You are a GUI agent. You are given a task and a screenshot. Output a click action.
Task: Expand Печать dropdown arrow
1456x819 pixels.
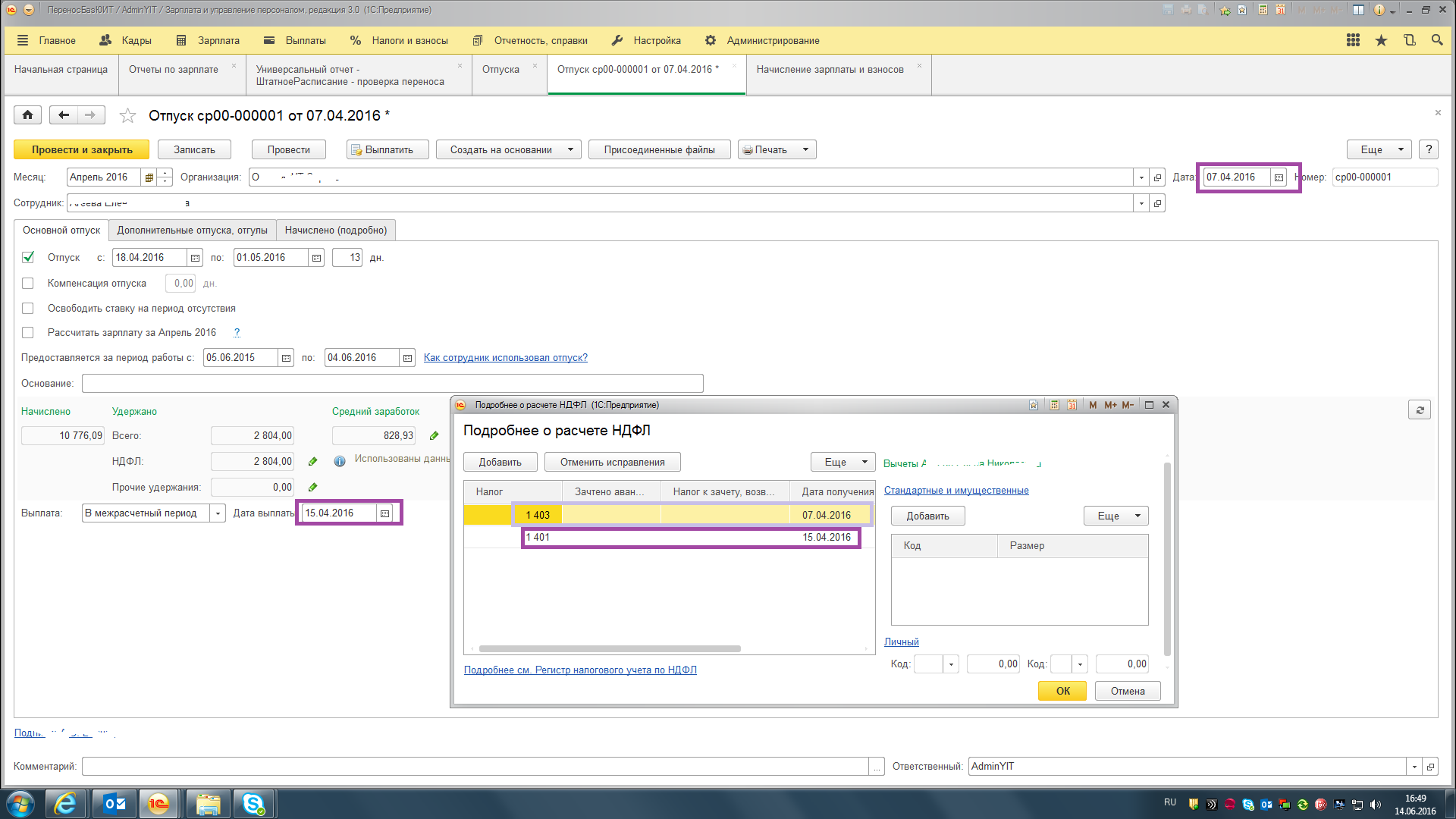click(x=805, y=150)
